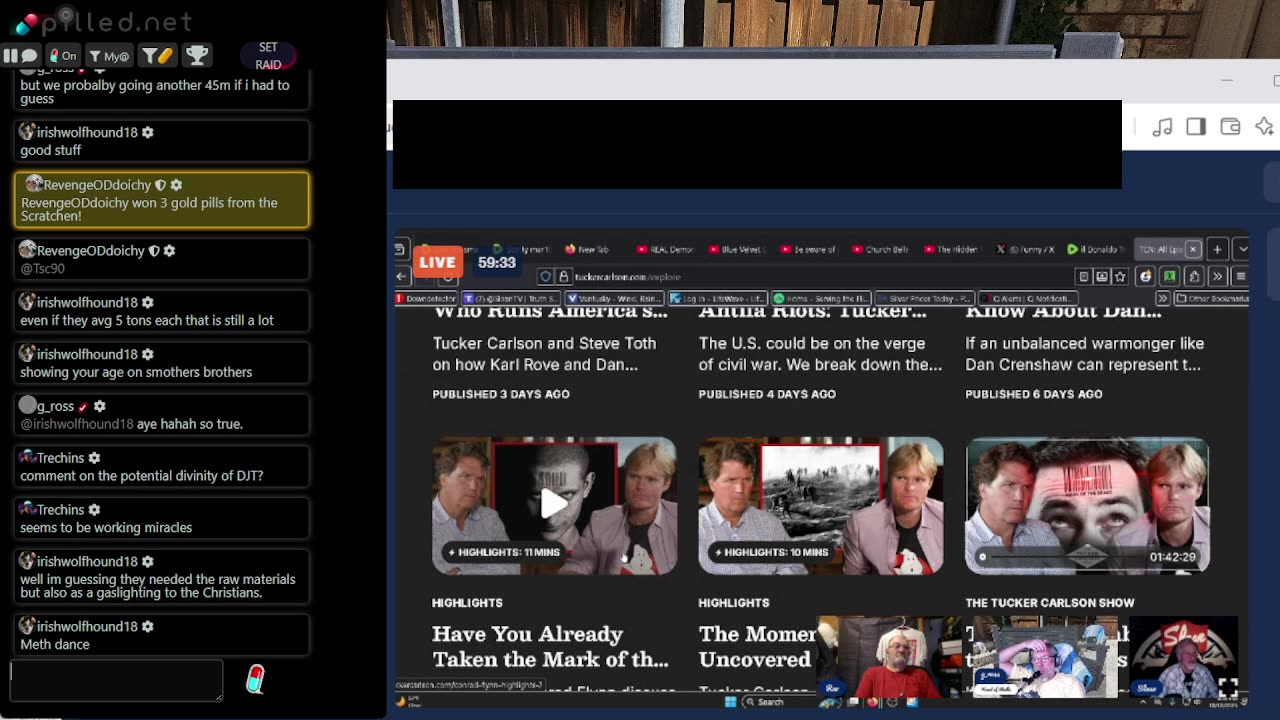
Task: Click the pill send button
Action: click(x=255, y=680)
